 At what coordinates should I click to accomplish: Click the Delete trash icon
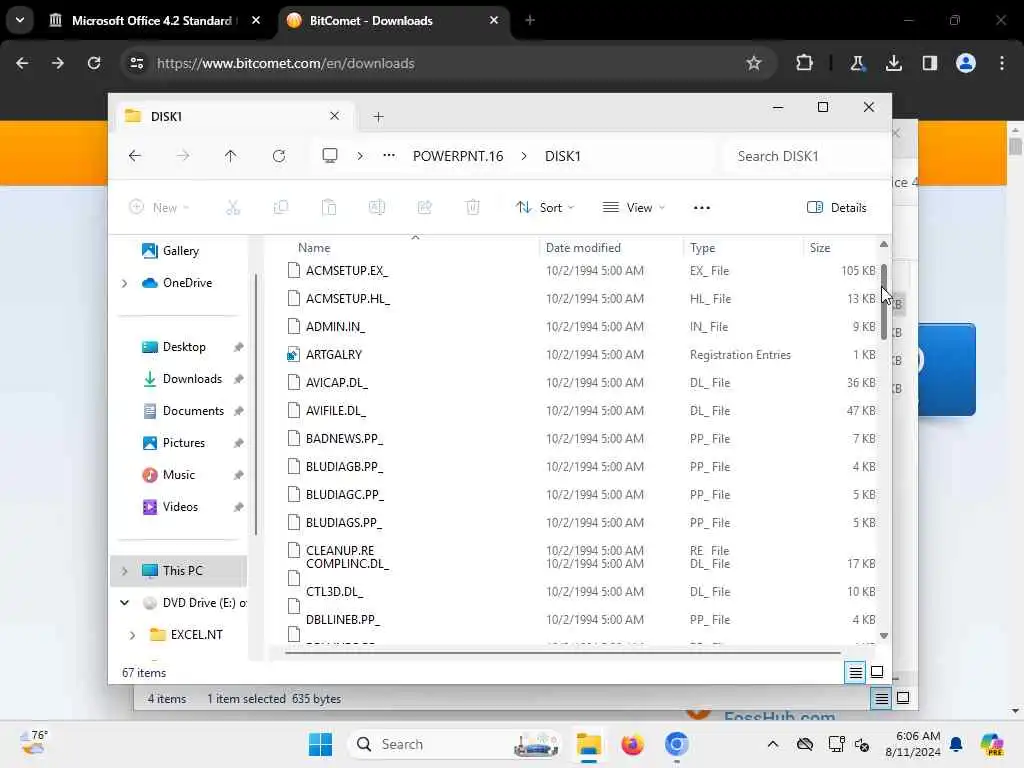pyautogui.click(x=473, y=208)
